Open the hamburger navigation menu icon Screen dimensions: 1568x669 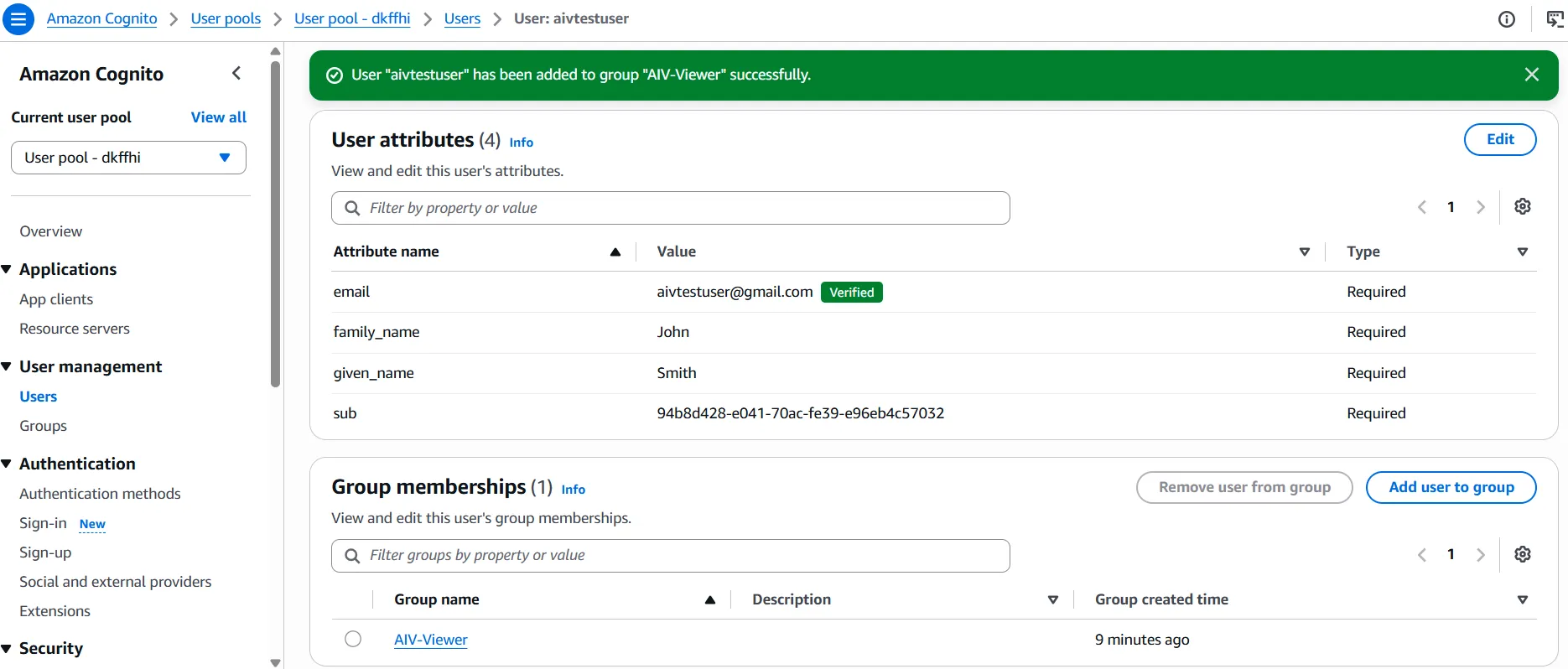18,18
